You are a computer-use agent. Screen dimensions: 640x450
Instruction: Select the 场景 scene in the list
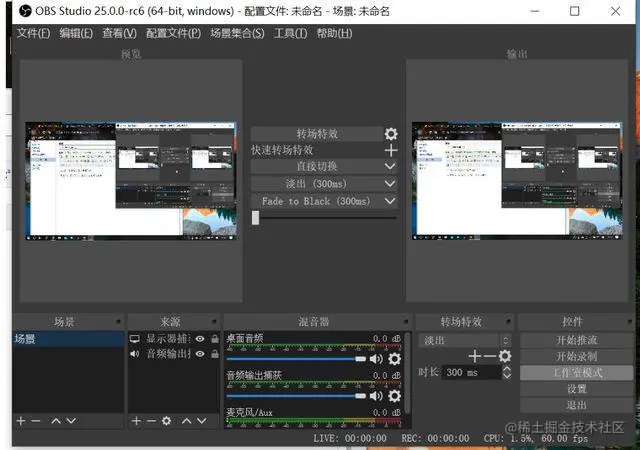[68, 339]
